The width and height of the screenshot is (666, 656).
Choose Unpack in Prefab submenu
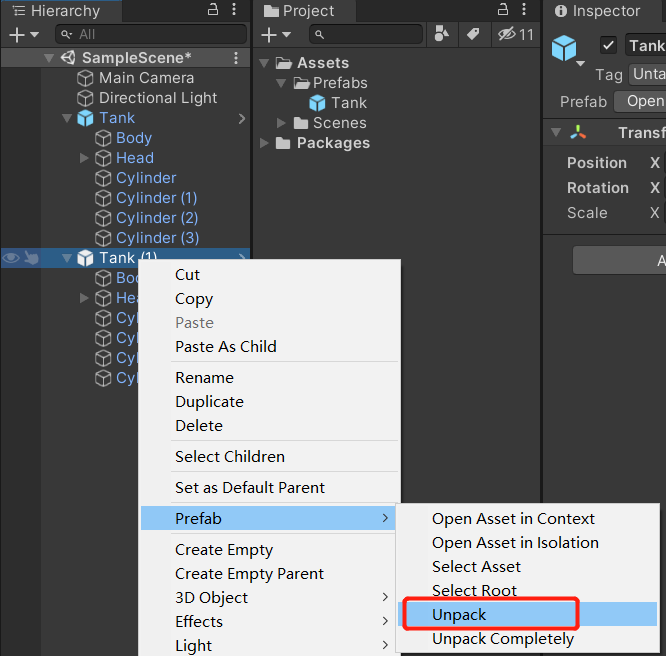[x=528, y=614]
